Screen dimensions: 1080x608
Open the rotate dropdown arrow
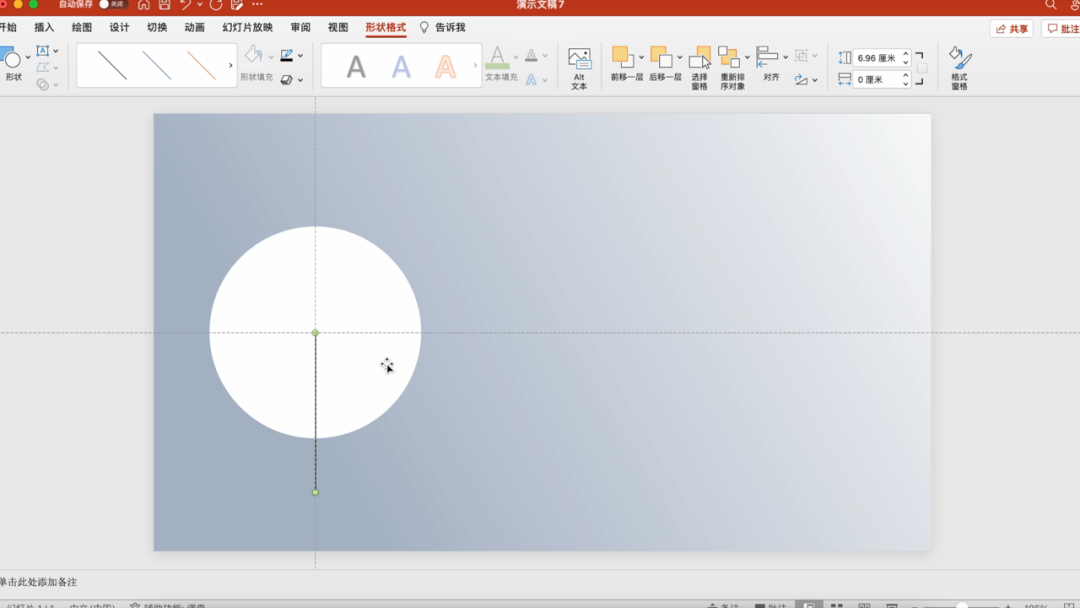click(x=815, y=81)
